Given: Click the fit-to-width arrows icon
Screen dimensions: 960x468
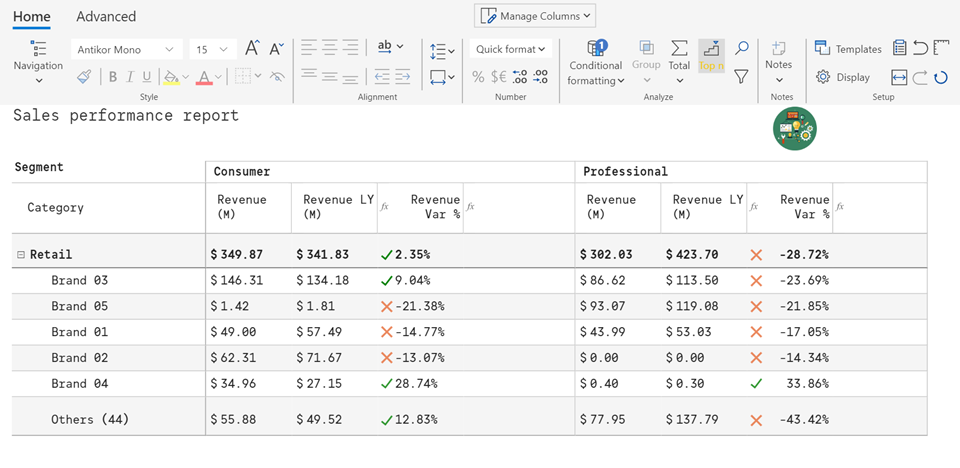Looking at the screenshot, I should pos(899,77).
